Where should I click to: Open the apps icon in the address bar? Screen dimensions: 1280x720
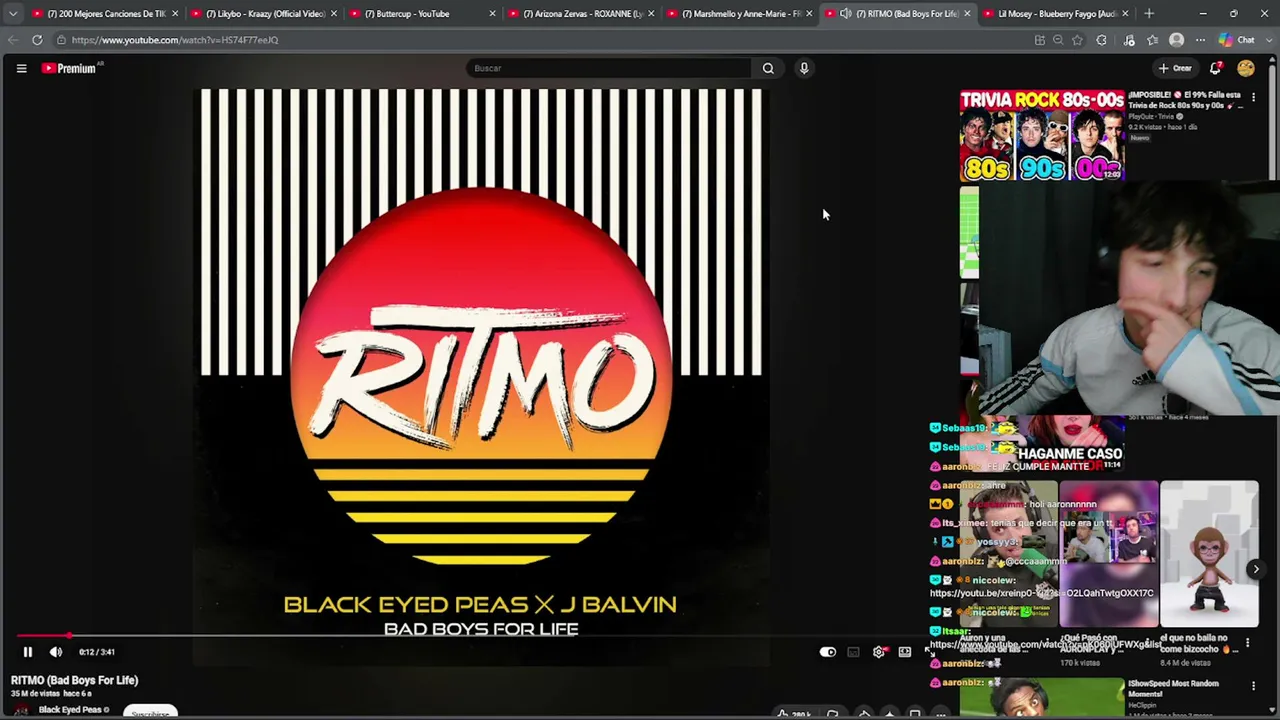click(1040, 40)
